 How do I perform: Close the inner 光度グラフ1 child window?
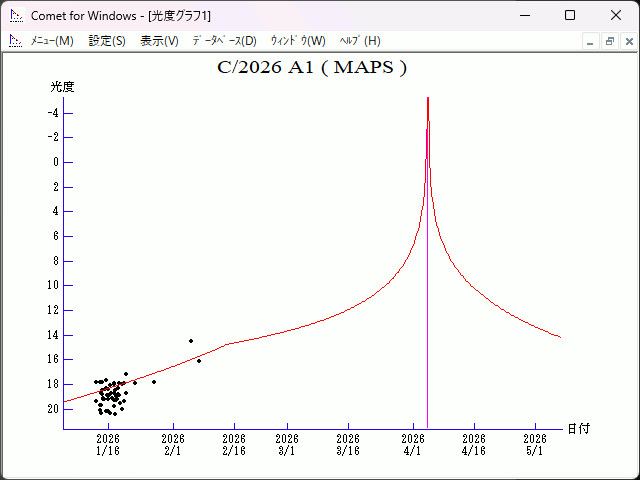tap(627, 41)
